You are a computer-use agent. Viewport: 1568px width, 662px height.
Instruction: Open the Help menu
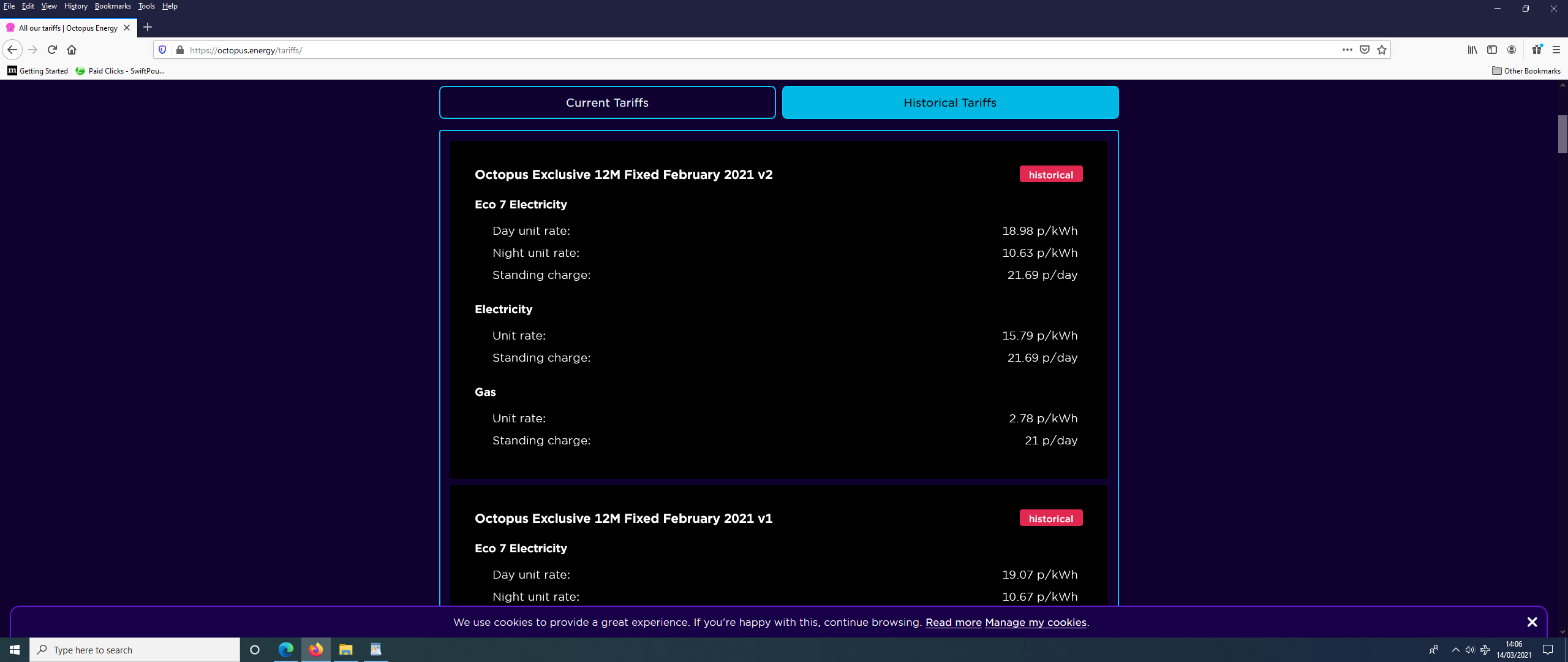[x=170, y=6]
